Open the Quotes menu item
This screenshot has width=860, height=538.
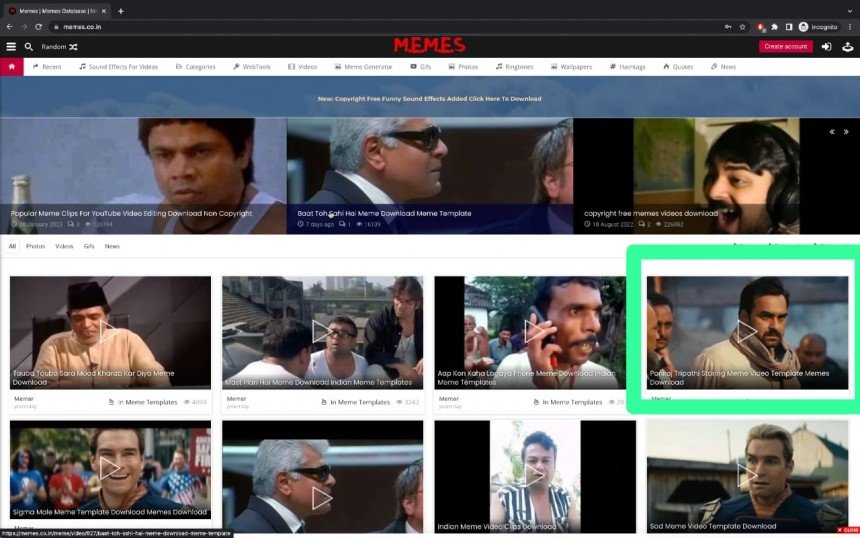[678, 66]
